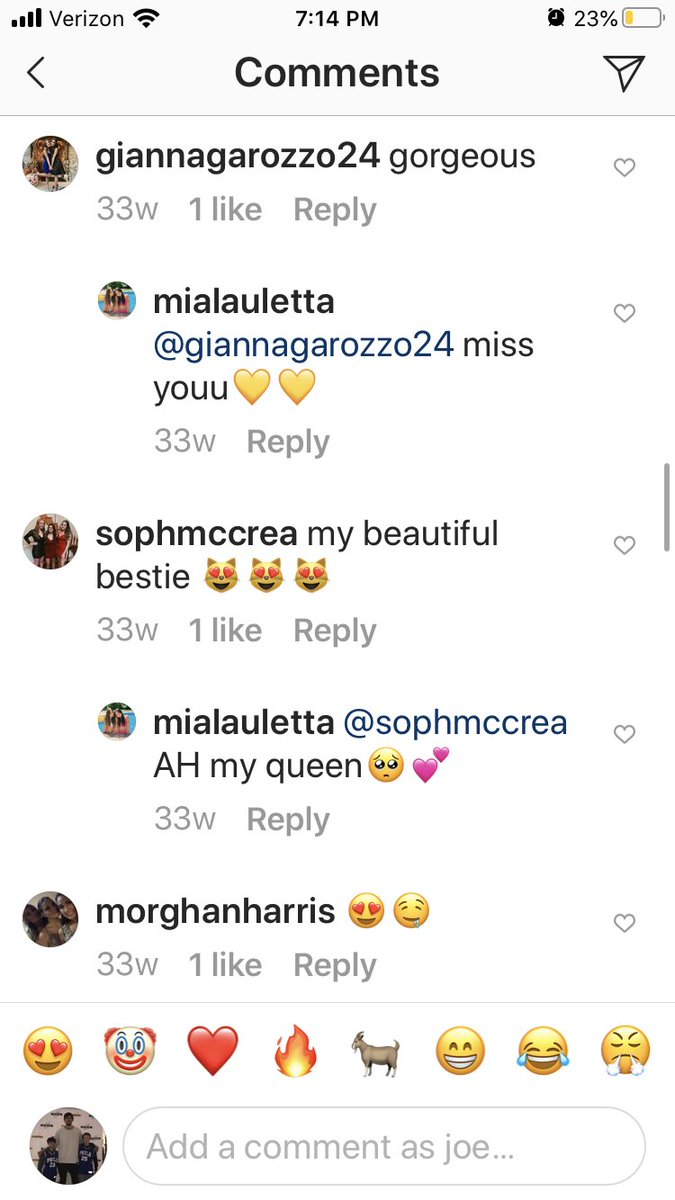
Task: Insert the heart-eyes emoji quick reaction
Action: [47, 1052]
